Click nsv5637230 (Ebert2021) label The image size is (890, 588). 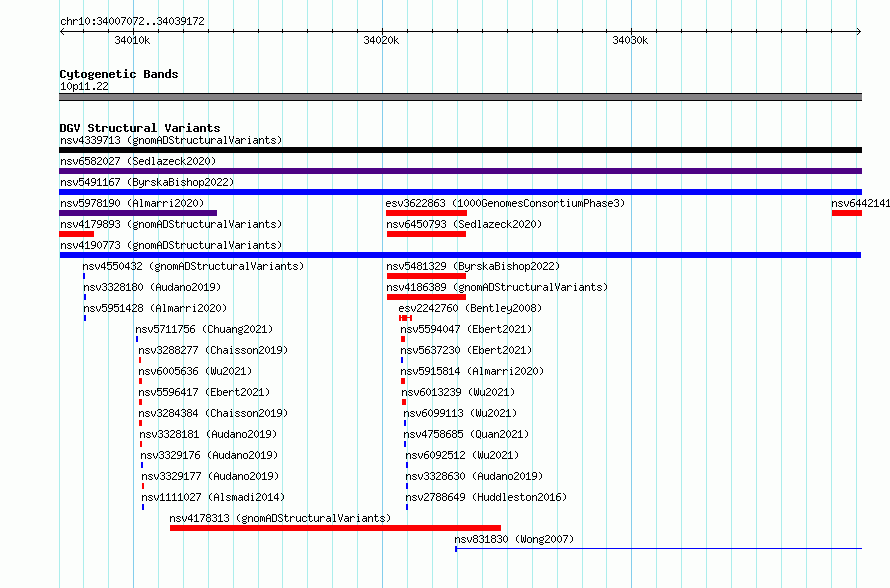(466, 350)
